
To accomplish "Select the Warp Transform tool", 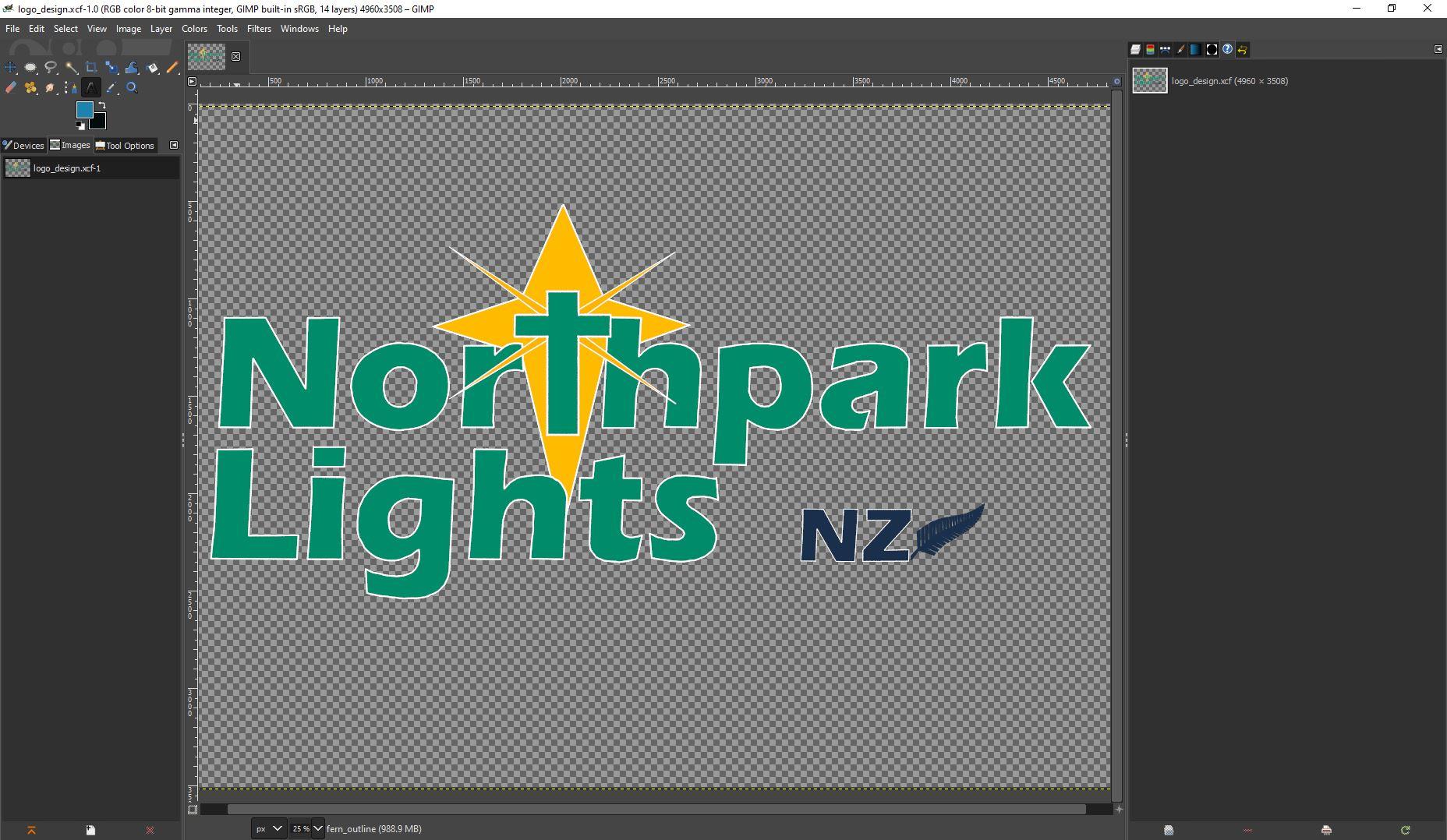I will [132, 68].
